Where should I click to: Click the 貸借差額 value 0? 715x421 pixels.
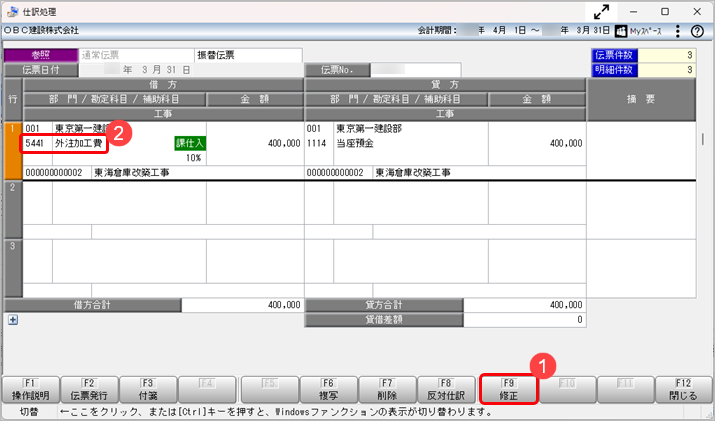click(524, 320)
